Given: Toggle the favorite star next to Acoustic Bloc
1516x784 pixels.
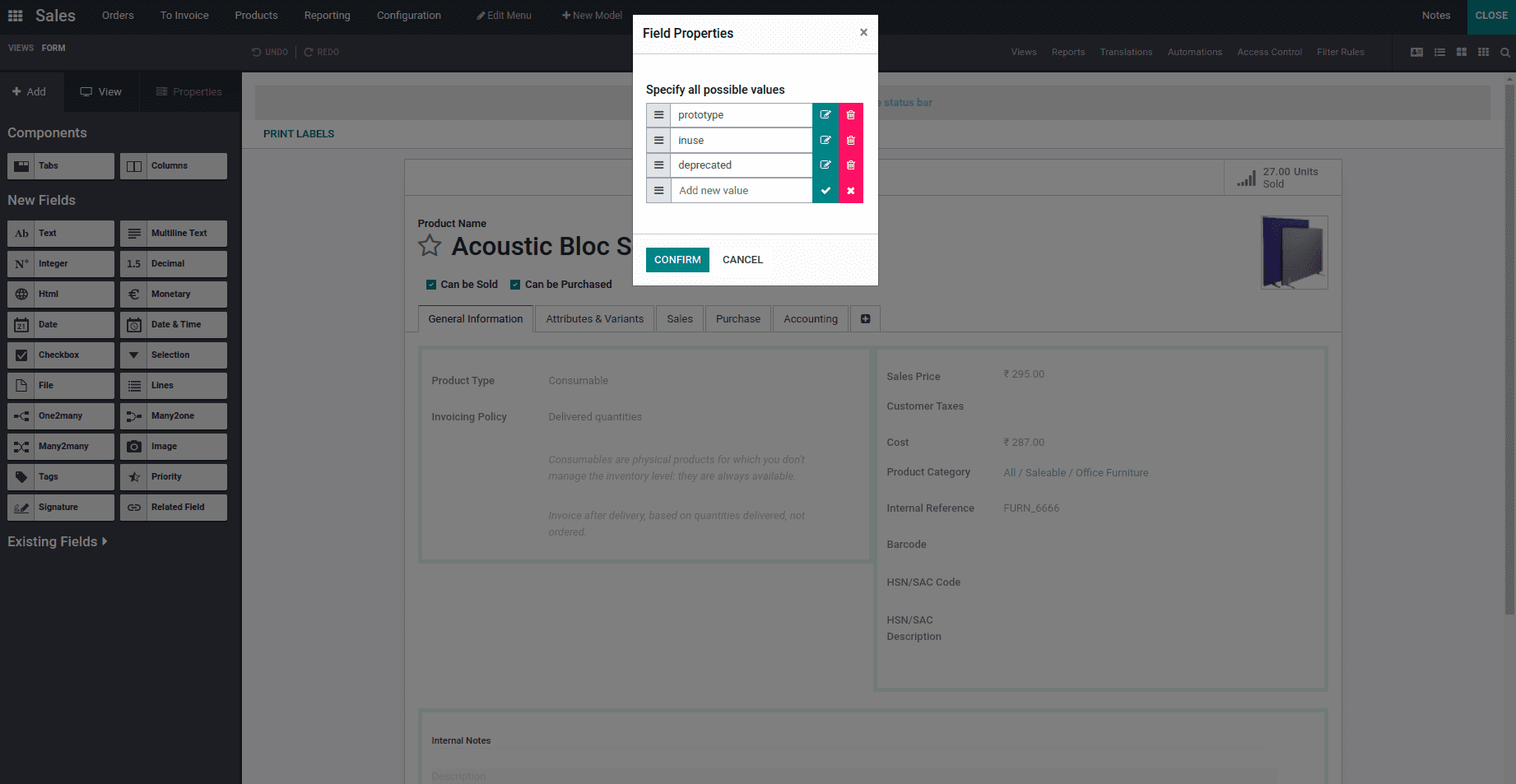Looking at the screenshot, I should click(x=430, y=245).
